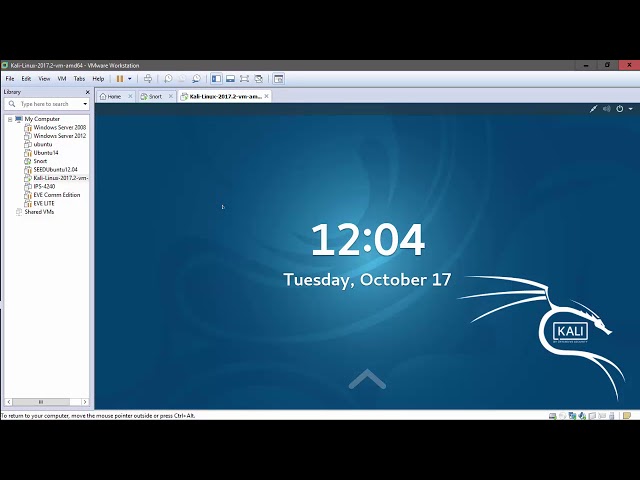Select the lowercase ubuntu VM

pyautogui.click(x=43, y=144)
